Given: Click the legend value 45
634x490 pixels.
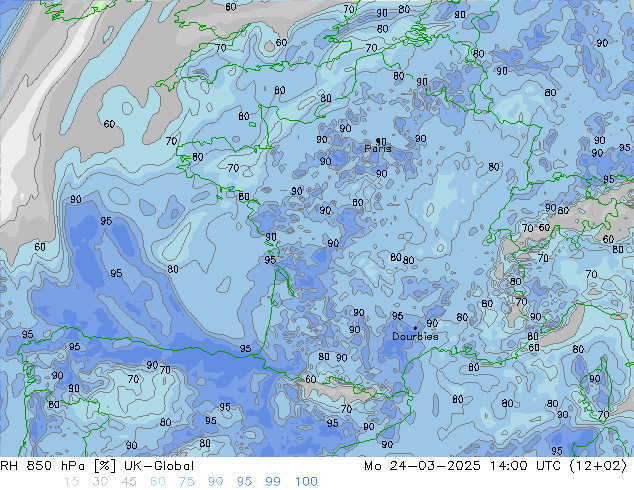Looking at the screenshot, I should pyautogui.click(x=129, y=482).
